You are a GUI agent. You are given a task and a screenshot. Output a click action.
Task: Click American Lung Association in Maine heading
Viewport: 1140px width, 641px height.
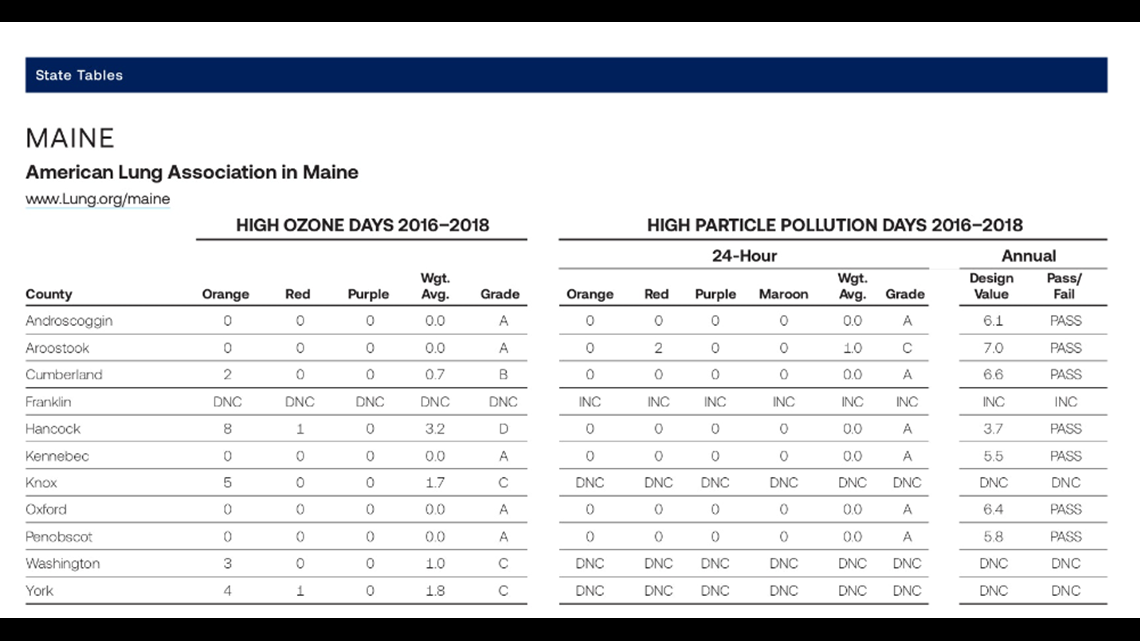(x=192, y=172)
